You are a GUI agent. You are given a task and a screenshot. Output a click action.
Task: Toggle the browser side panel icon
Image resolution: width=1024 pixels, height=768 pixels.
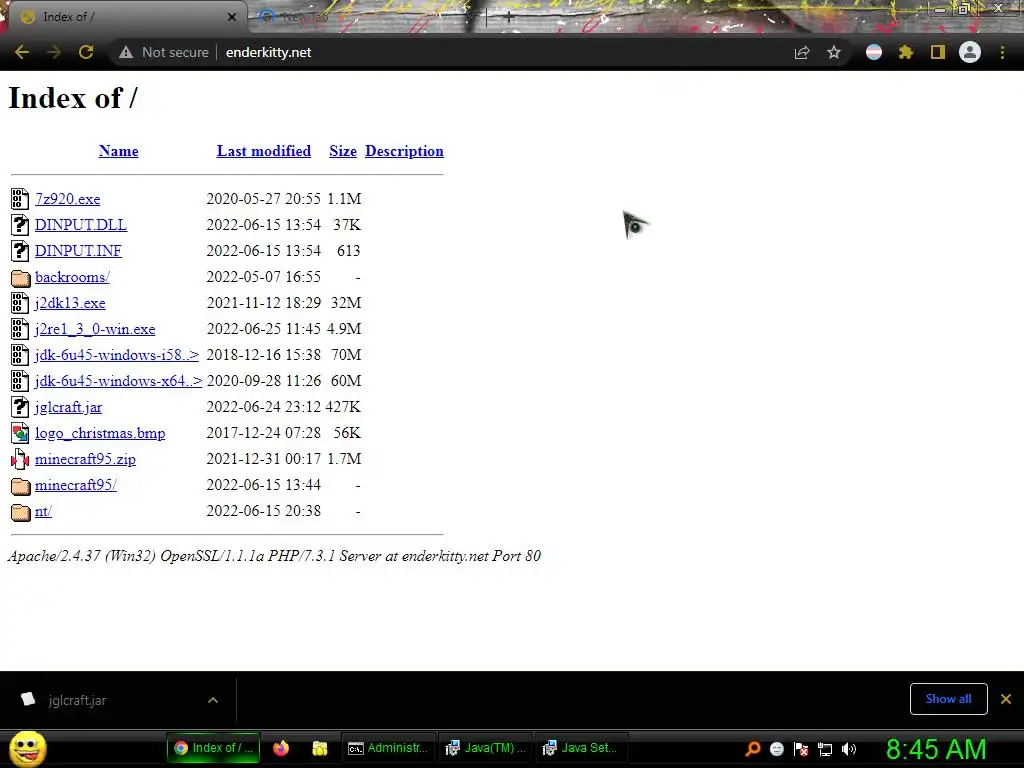click(938, 52)
